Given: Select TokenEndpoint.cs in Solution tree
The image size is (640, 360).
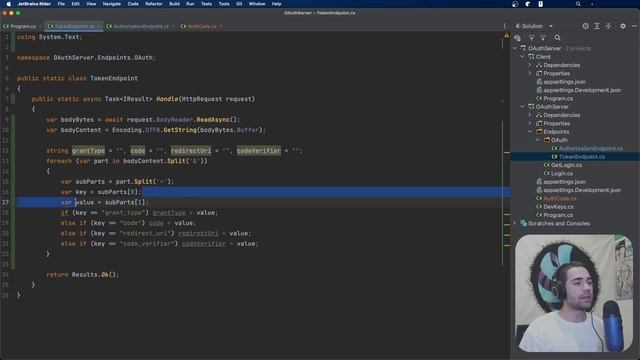Looking at the screenshot, I should click(582, 157).
